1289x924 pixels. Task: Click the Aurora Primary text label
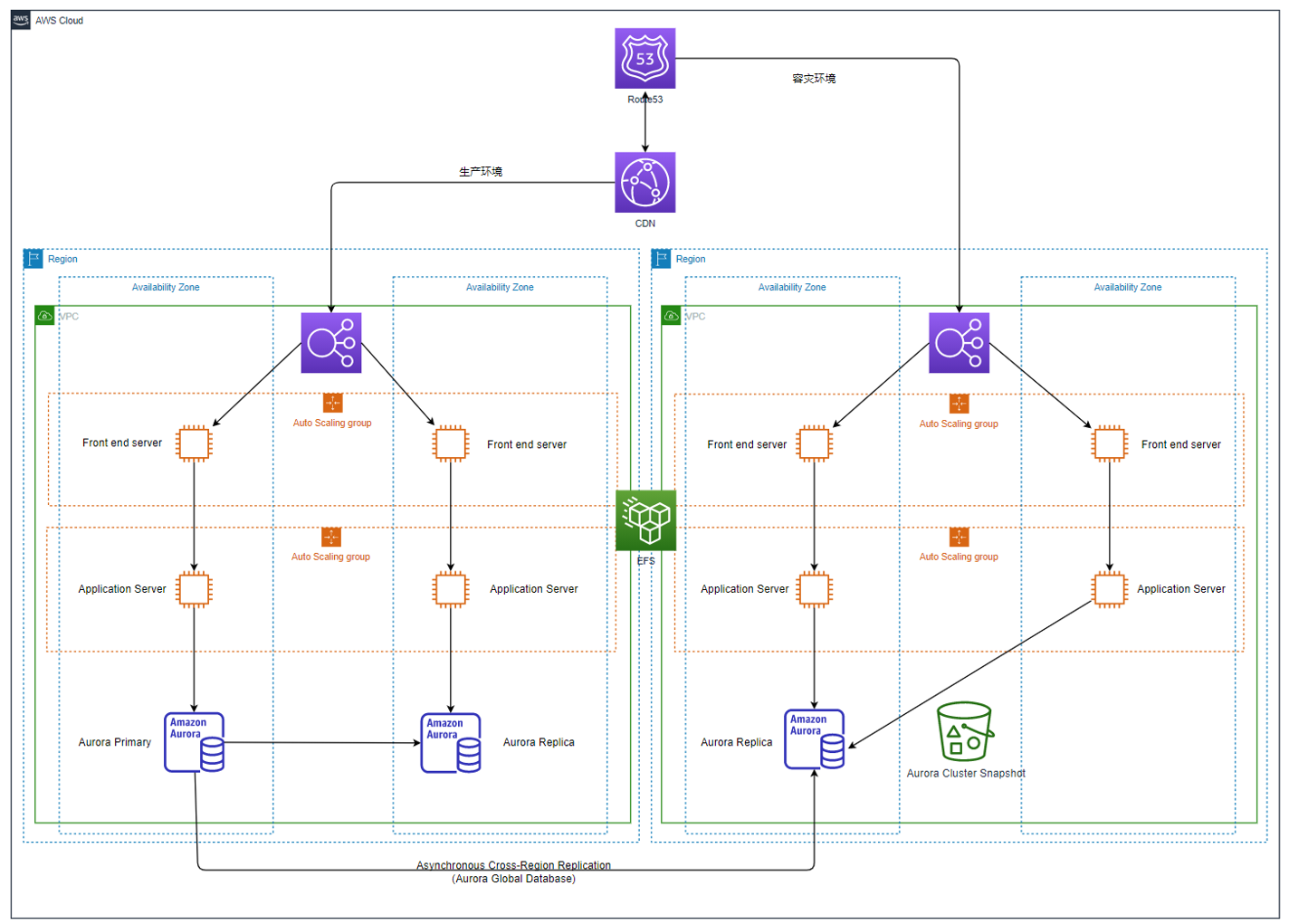click(115, 742)
